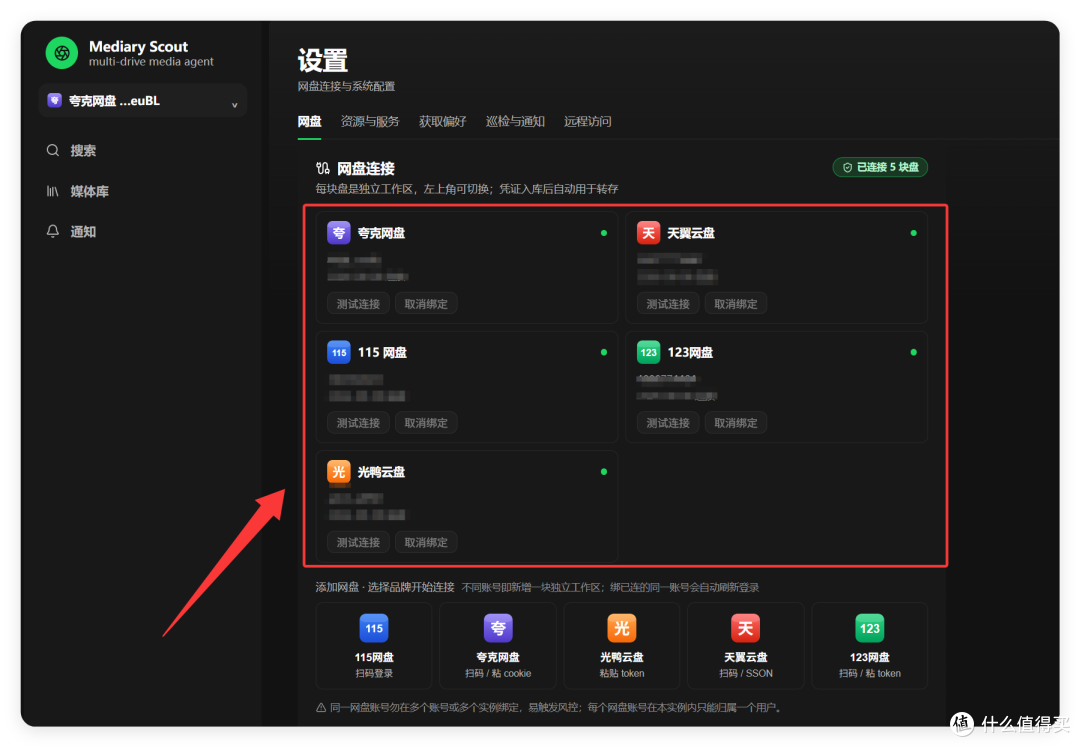The width and height of the screenshot is (1080, 747).
Task: Click the 夸克网盘 card title text
Action: (381, 233)
